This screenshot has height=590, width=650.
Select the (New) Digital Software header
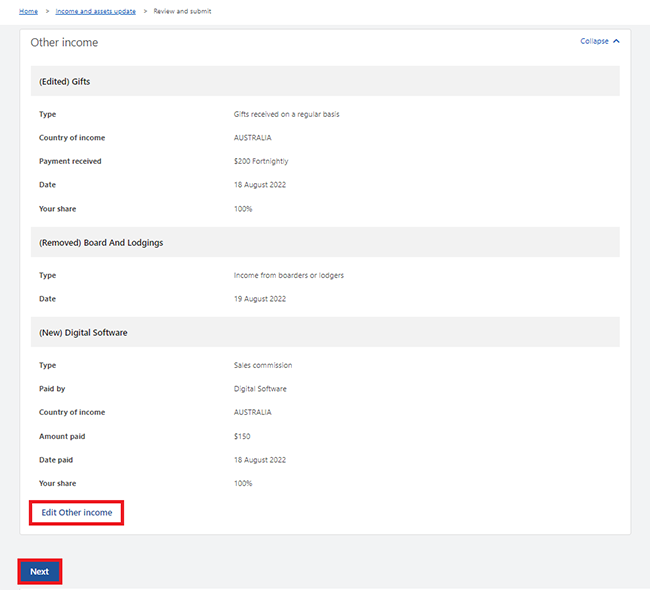pyautogui.click(x=325, y=332)
